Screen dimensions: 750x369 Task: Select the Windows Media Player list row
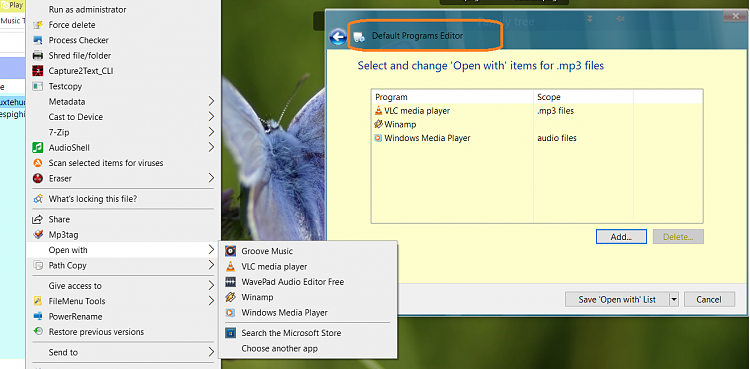(x=537, y=138)
